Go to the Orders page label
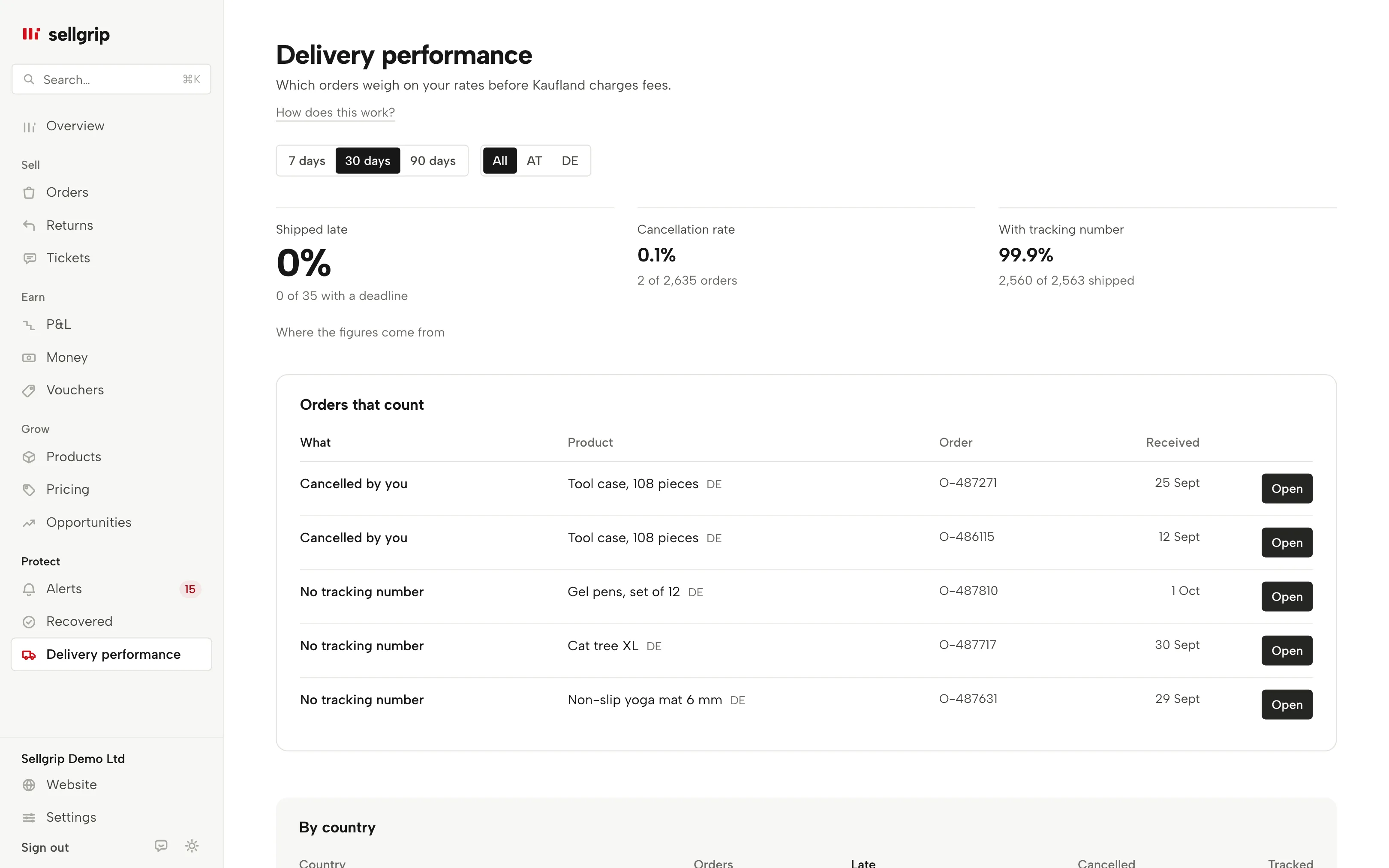This screenshot has width=1389, height=868. 67,192
